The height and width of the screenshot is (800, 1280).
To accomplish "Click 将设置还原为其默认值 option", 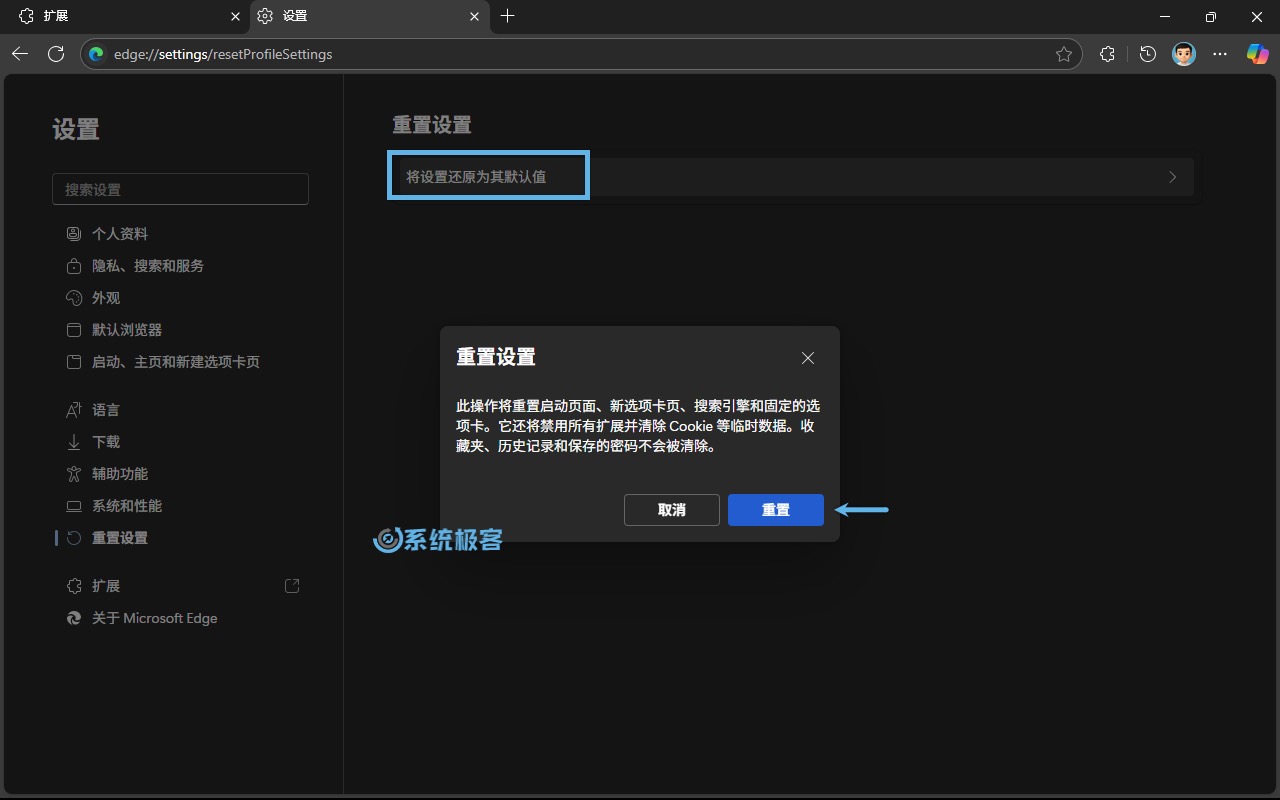I will click(476, 176).
